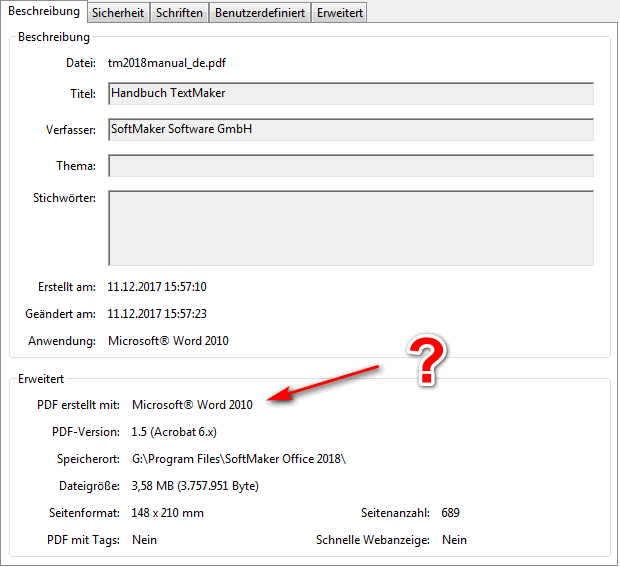Click the Anwendung value Microsoft Word 2010
This screenshot has height=567, width=620.
tap(168, 341)
